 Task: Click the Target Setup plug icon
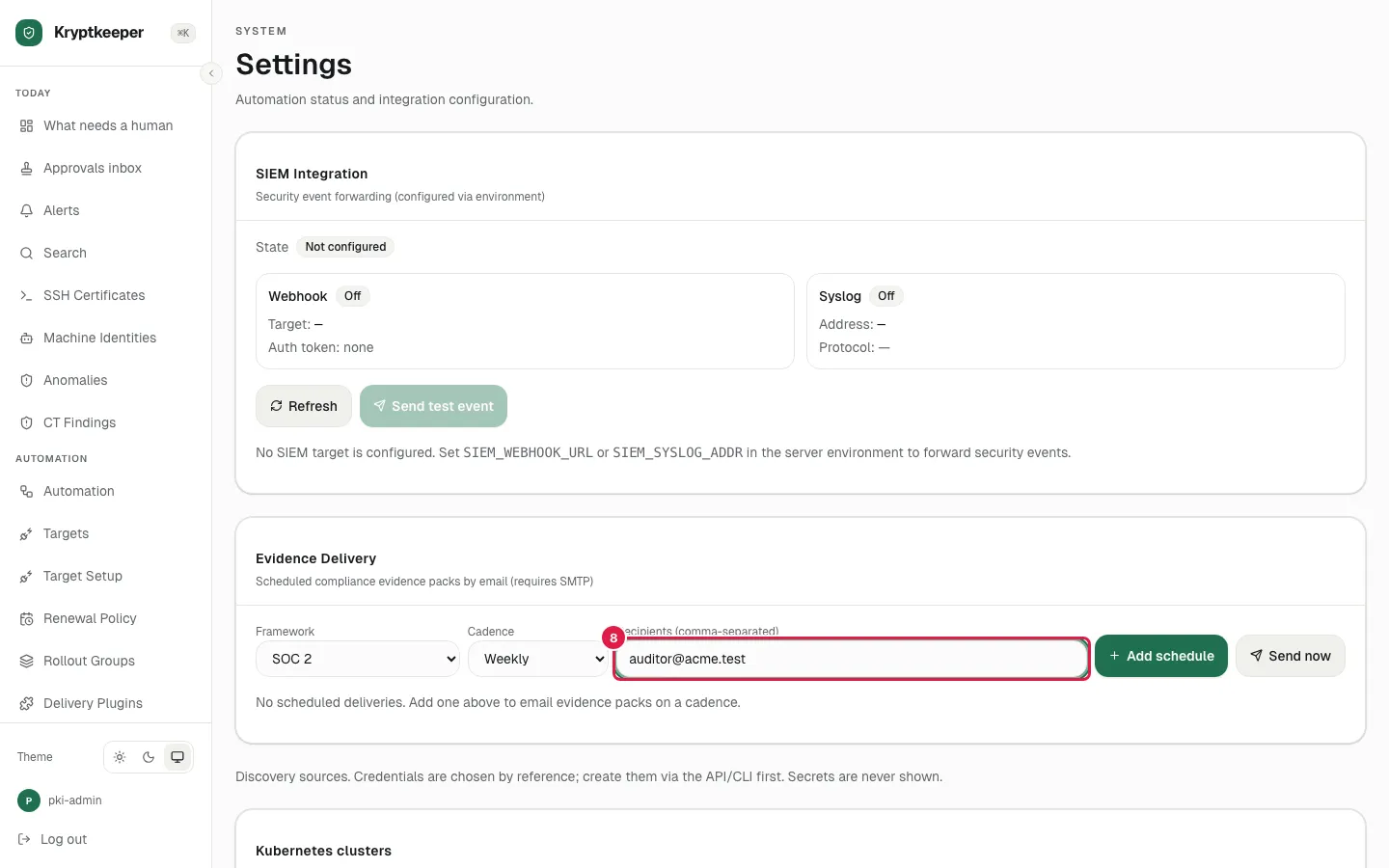click(27, 576)
